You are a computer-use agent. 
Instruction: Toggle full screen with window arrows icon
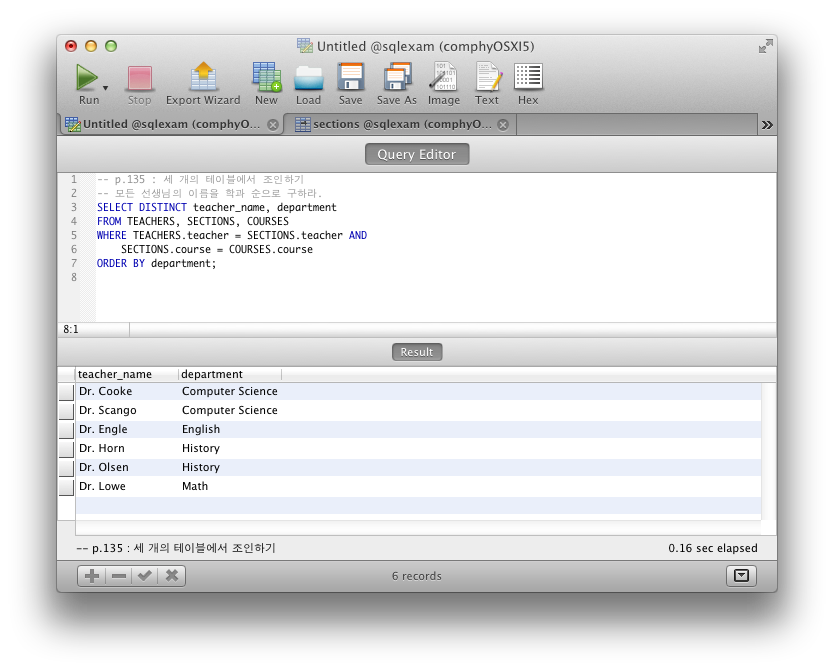[x=765, y=46]
